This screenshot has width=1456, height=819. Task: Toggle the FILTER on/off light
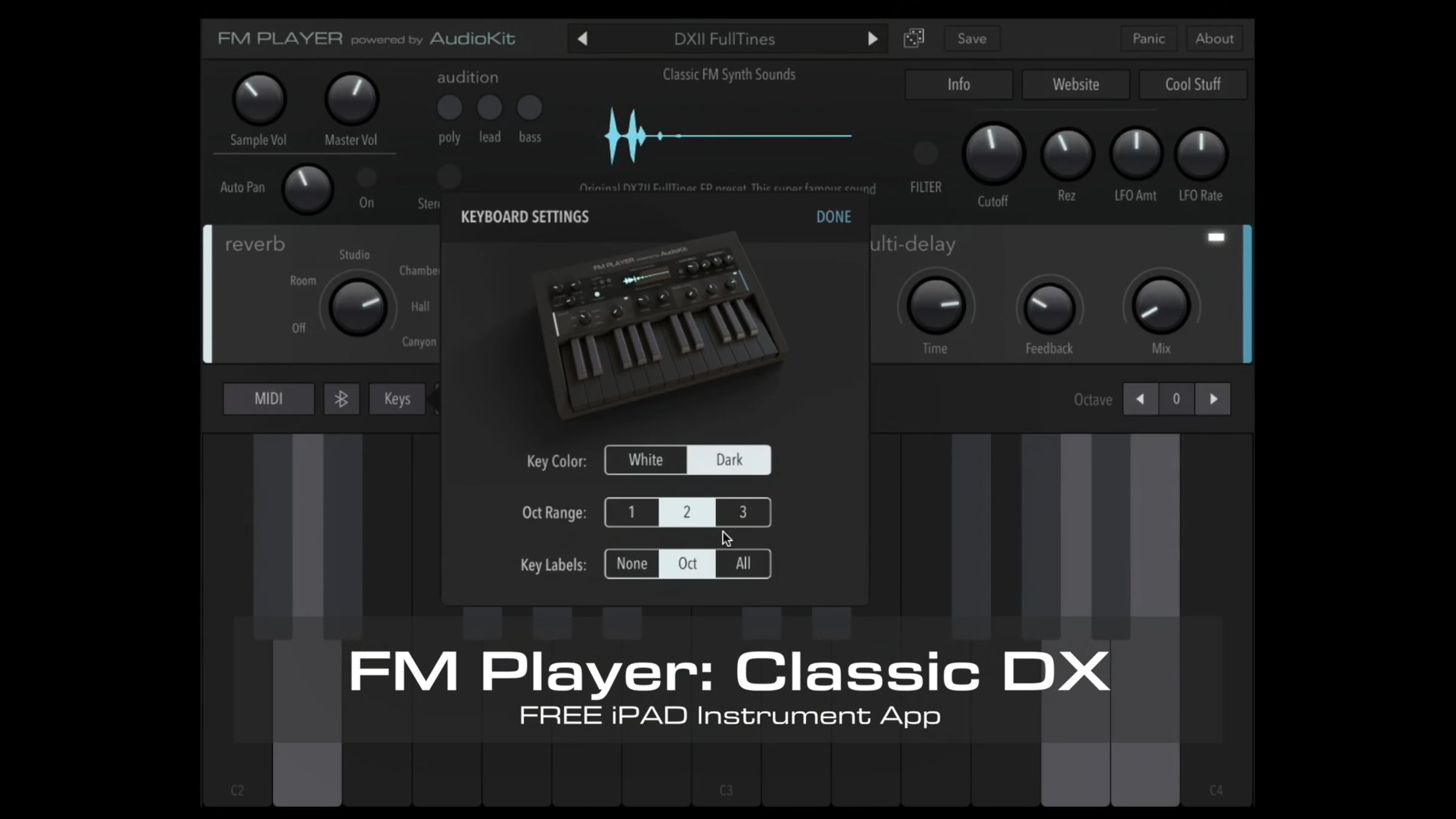pos(926,153)
